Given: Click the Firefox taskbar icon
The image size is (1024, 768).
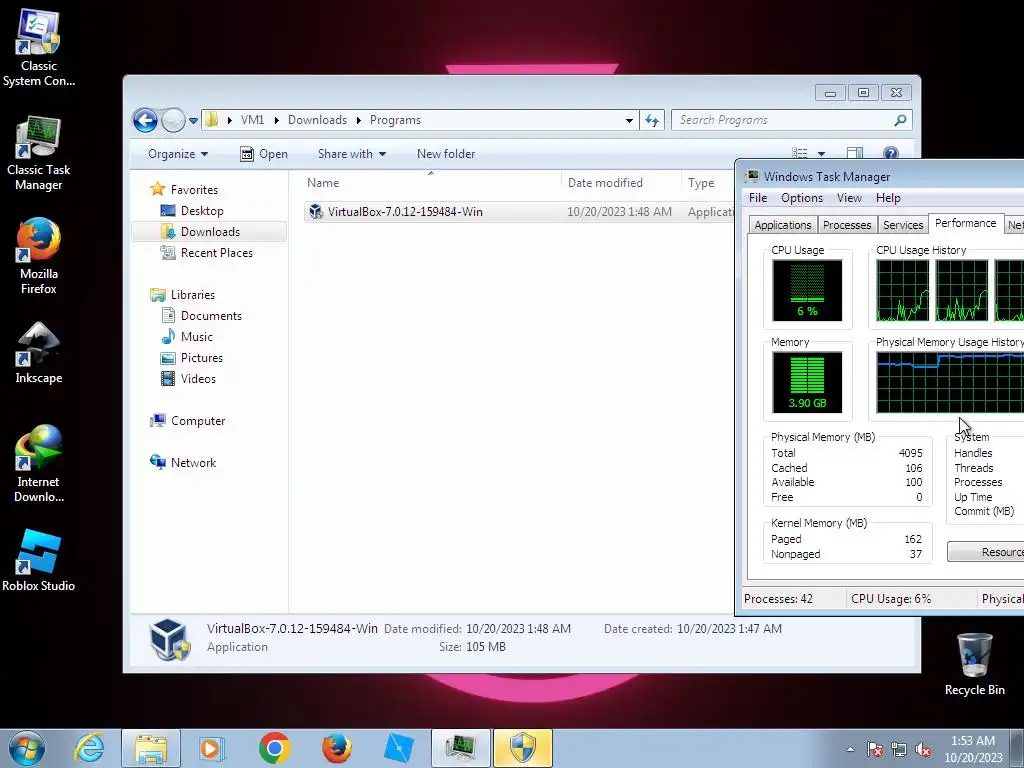Looking at the screenshot, I should [x=336, y=748].
